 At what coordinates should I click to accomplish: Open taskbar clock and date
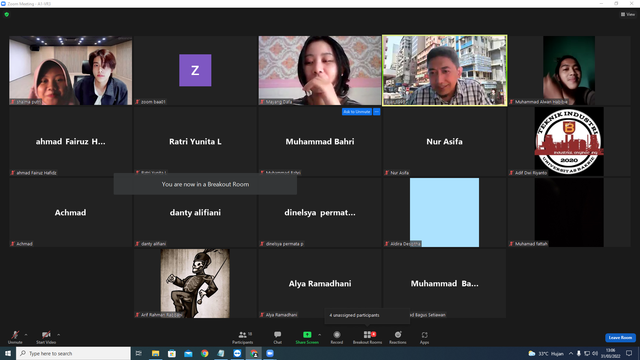tap(611, 353)
